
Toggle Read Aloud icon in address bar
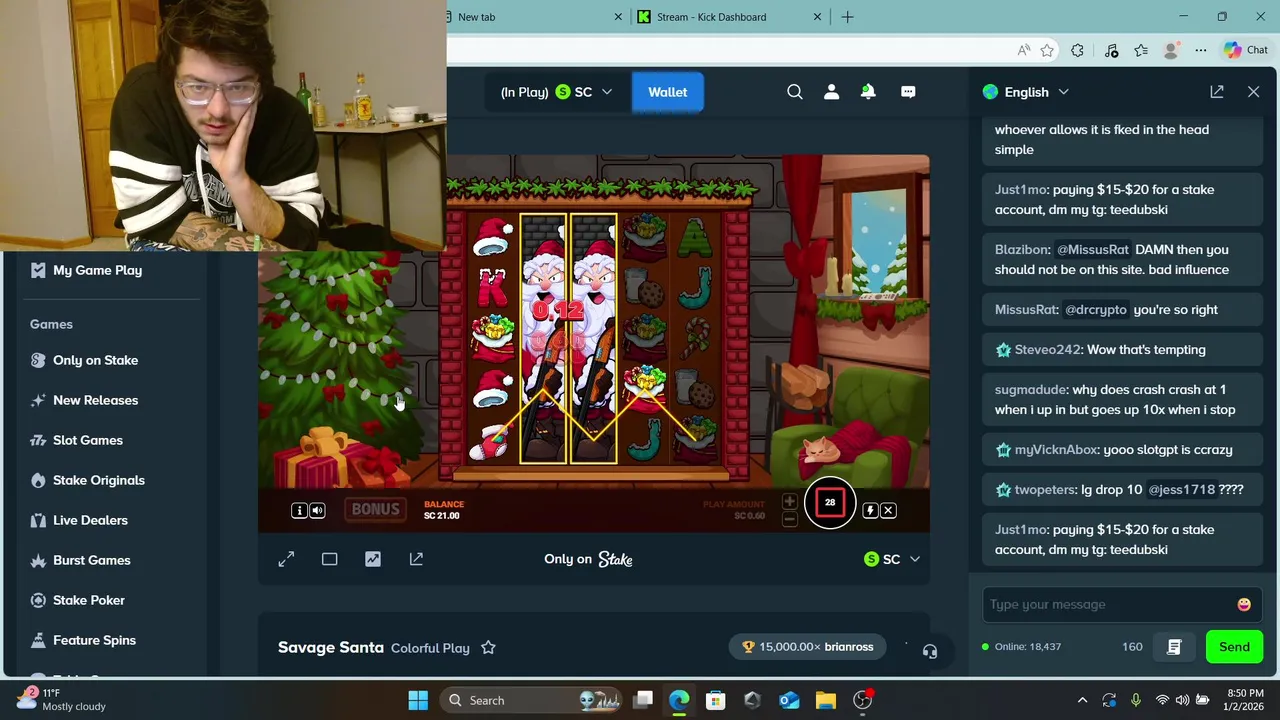(1023, 50)
